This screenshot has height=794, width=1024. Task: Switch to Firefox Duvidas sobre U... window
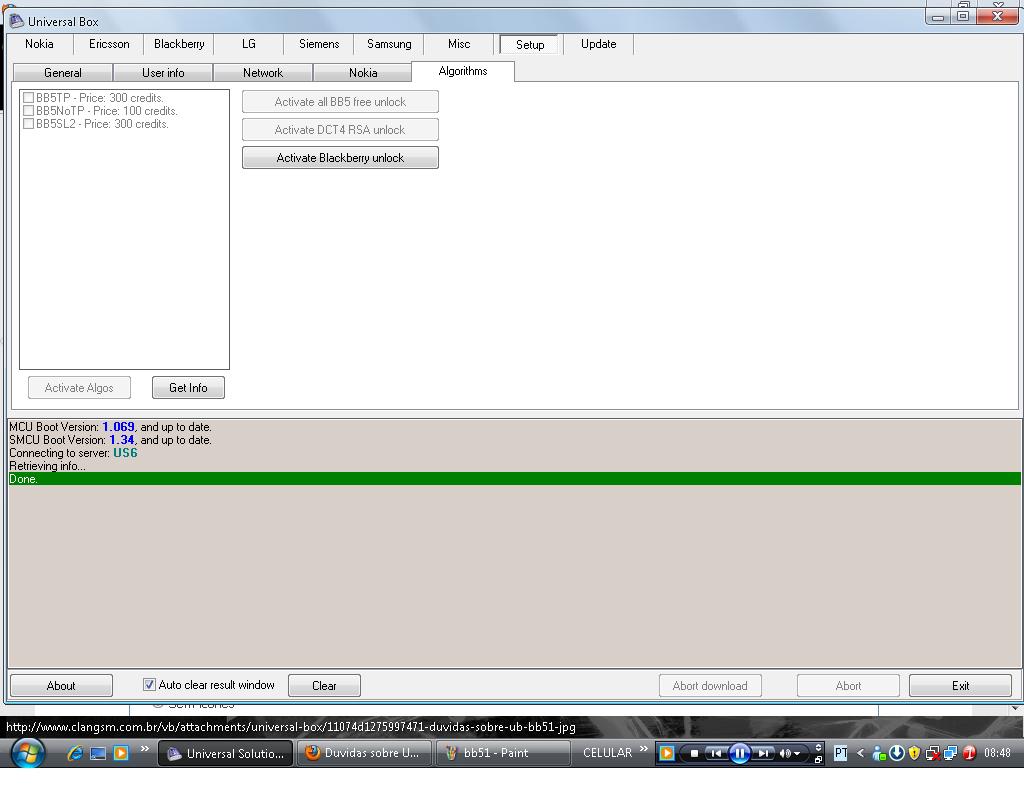pos(364,753)
